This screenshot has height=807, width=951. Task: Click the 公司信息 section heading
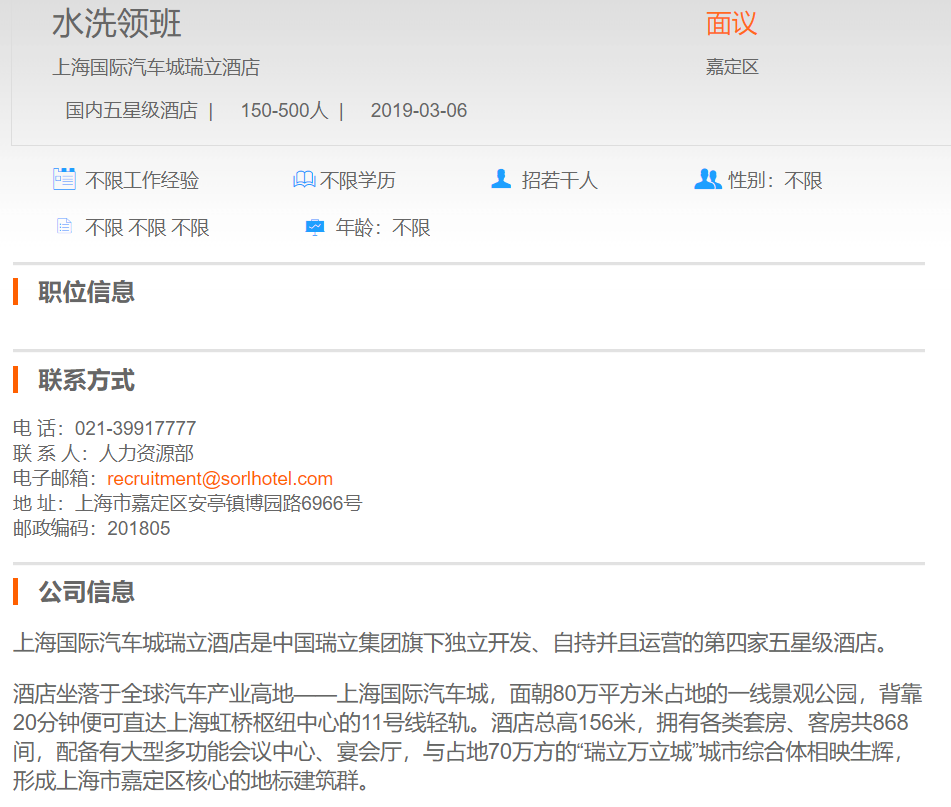(86, 592)
